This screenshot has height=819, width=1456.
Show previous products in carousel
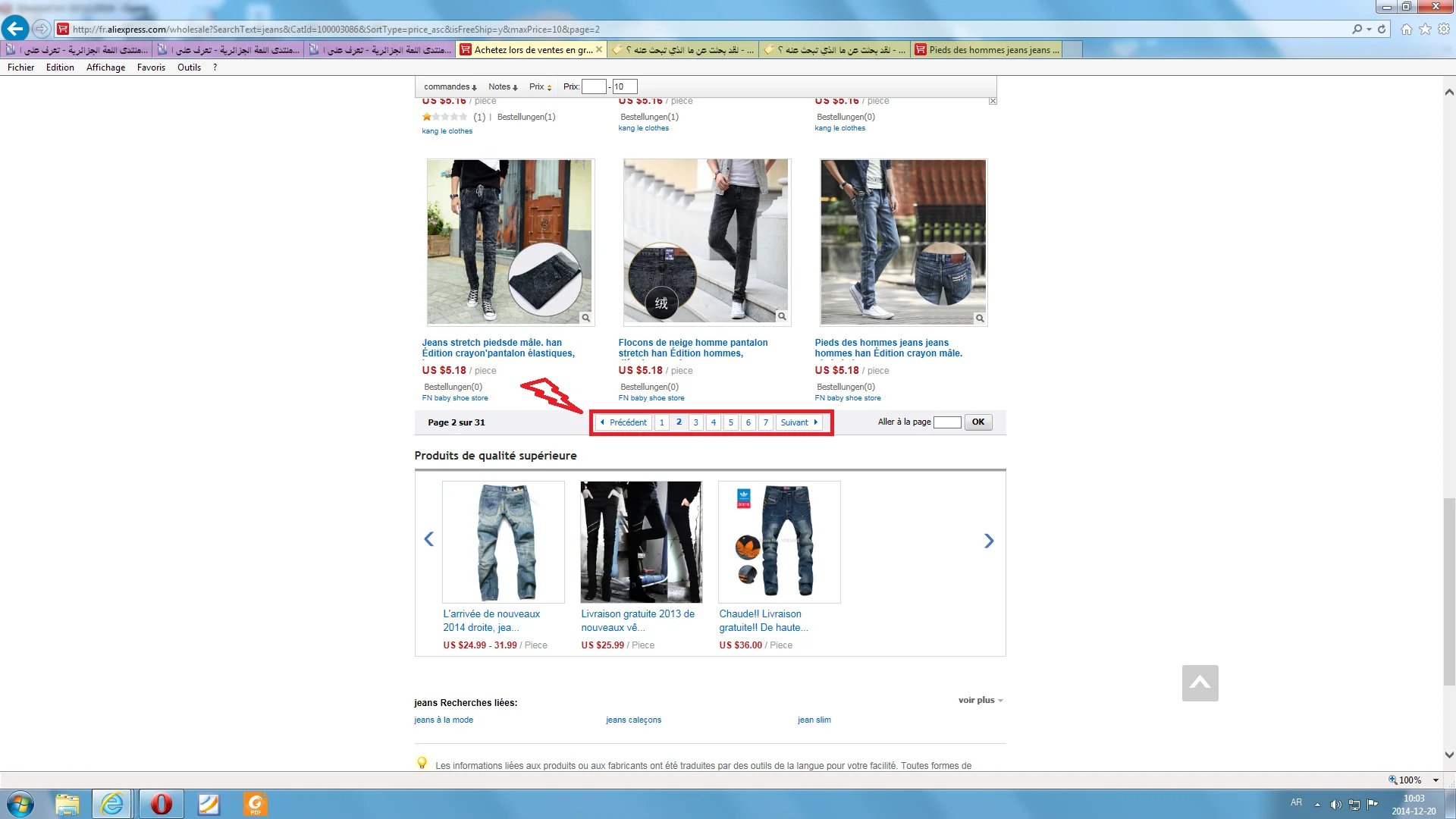click(x=428, y=539)
